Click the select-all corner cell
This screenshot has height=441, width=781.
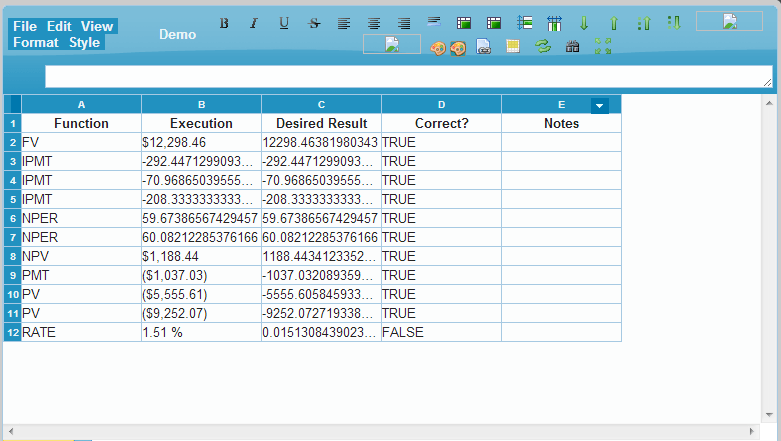[12, 105]
